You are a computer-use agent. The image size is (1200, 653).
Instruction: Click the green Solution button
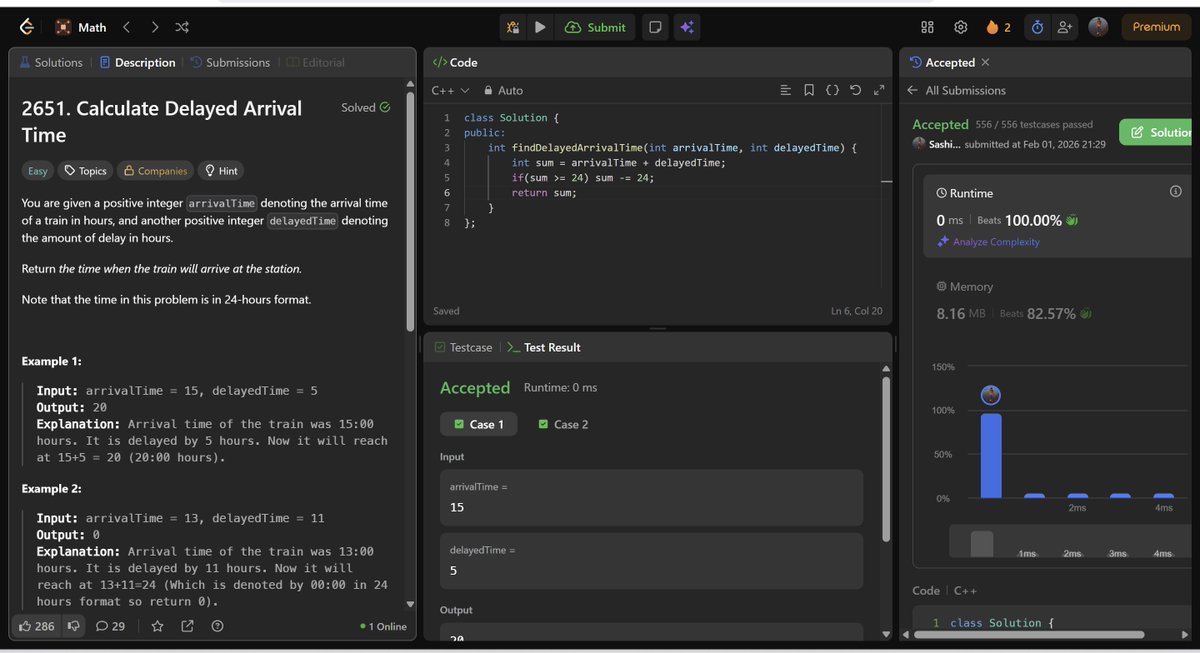coord(1157,132)
